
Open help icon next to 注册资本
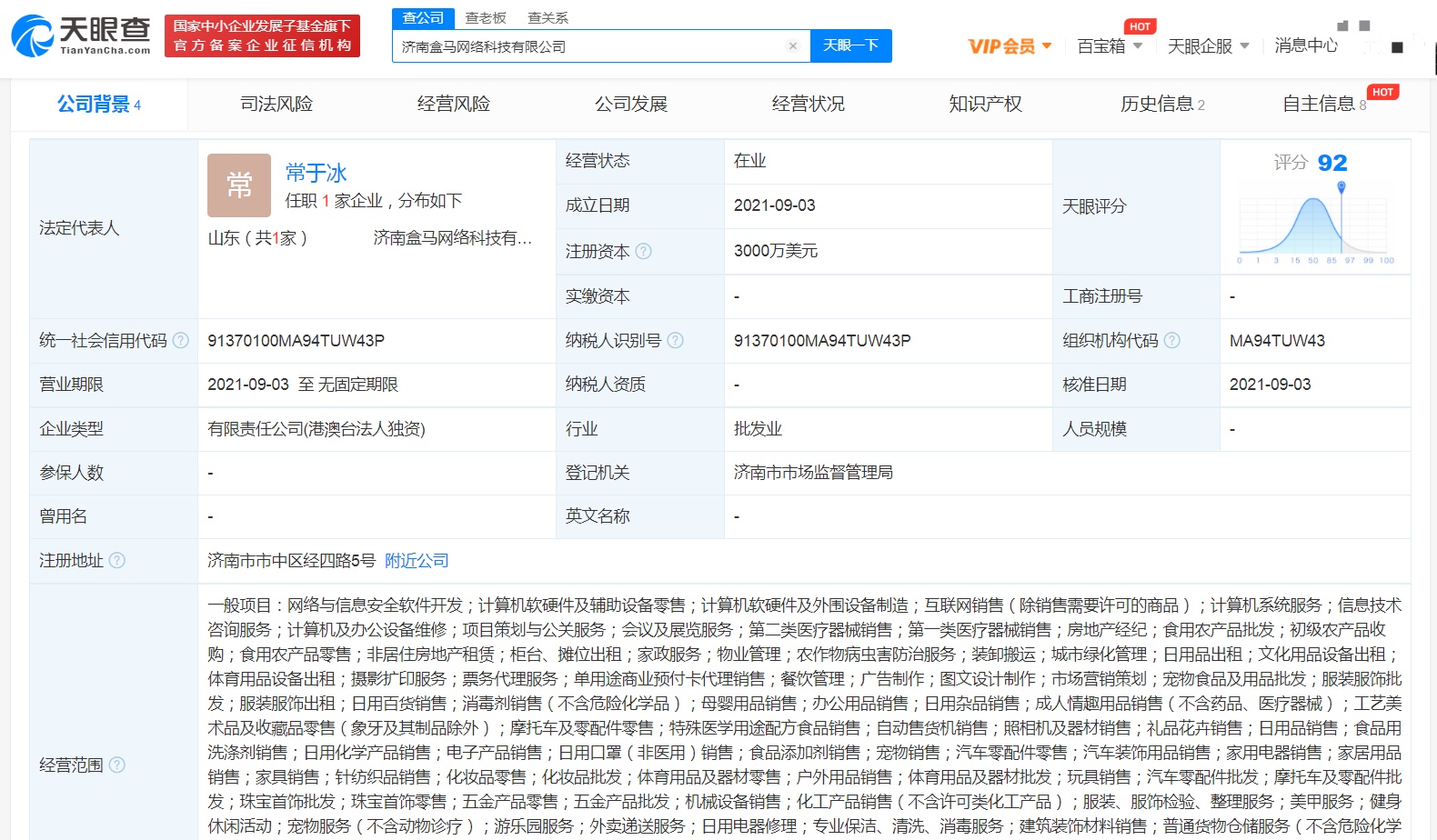643,251
